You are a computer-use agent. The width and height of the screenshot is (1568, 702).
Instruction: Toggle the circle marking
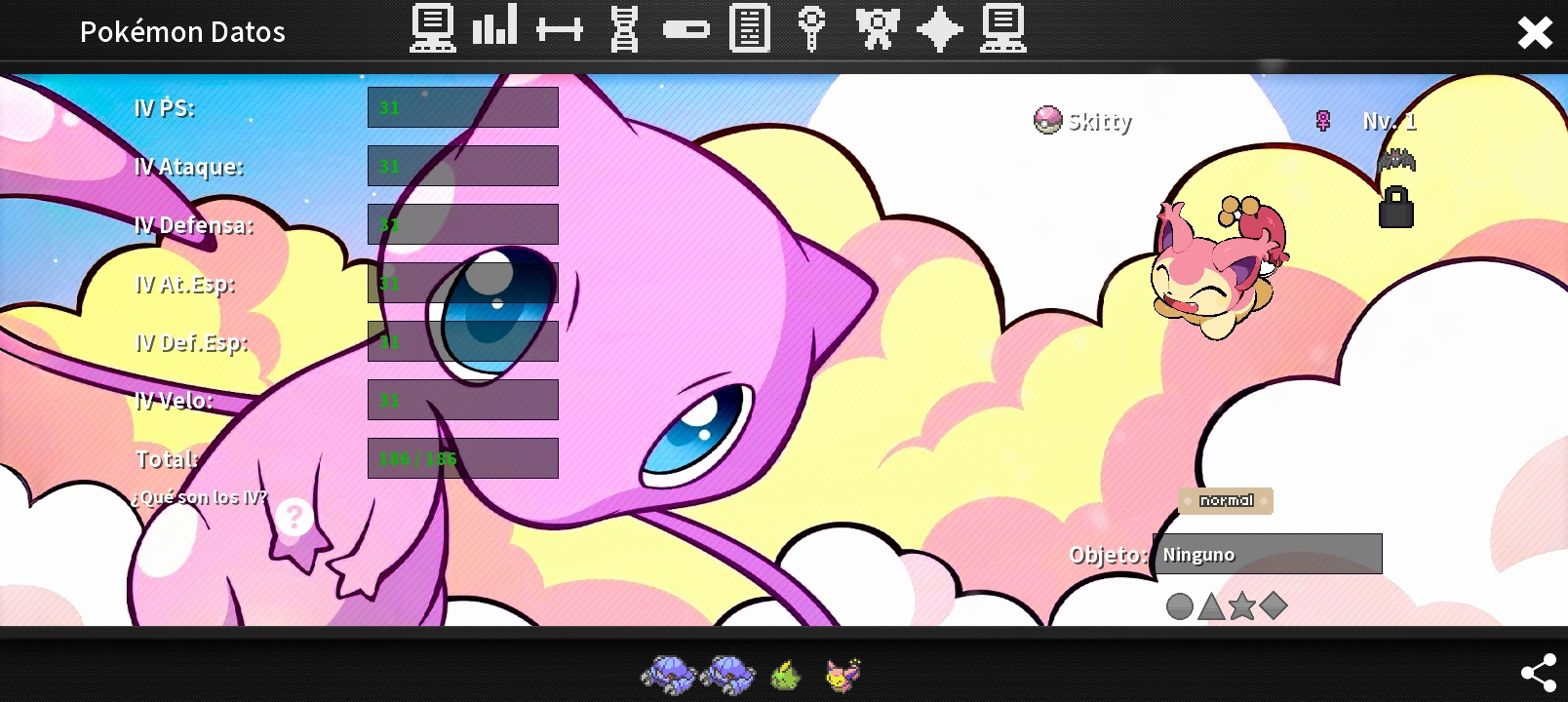tap(1180, 606)
